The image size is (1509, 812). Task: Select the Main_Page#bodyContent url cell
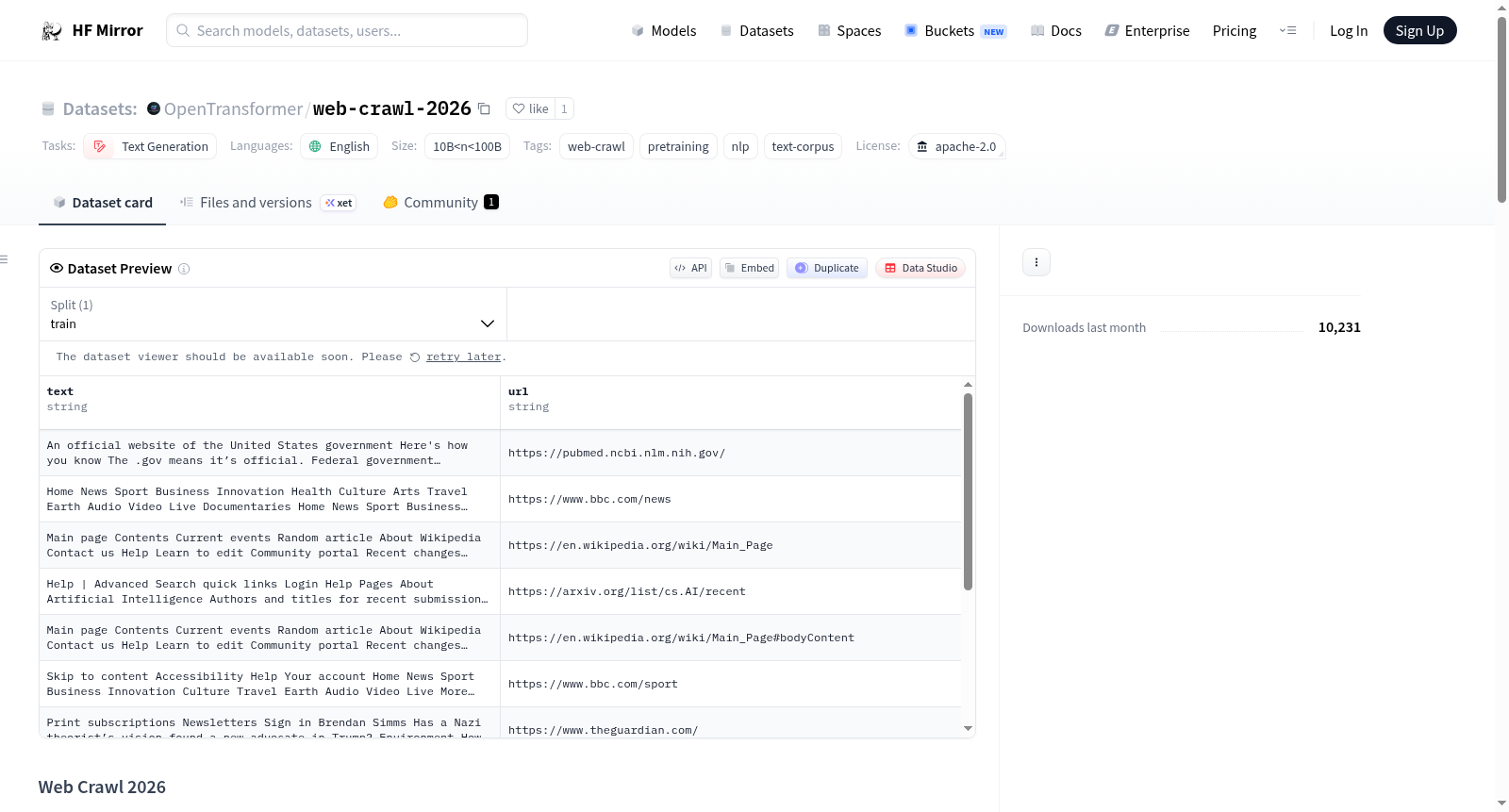(x=731, y=638)
